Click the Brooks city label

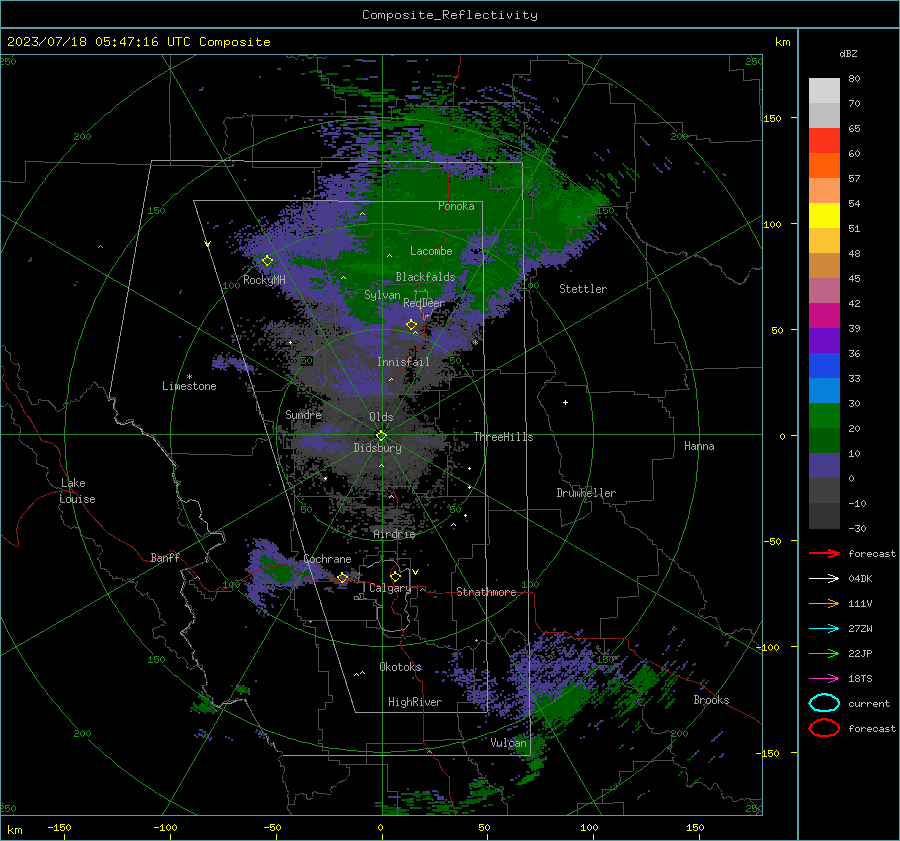coord(711,700)
